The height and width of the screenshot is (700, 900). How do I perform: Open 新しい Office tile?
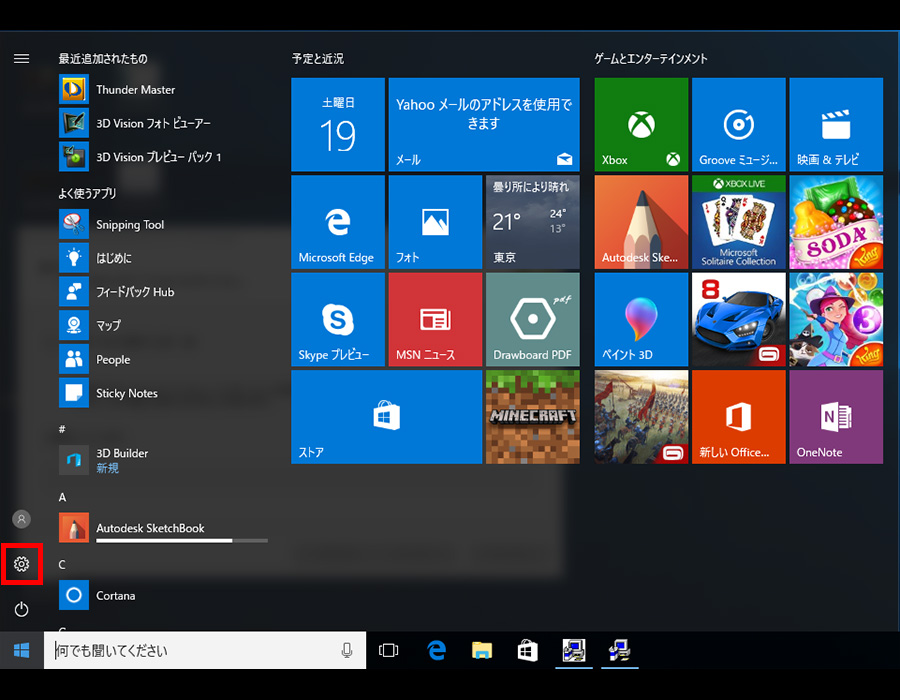tap(739, 417)
